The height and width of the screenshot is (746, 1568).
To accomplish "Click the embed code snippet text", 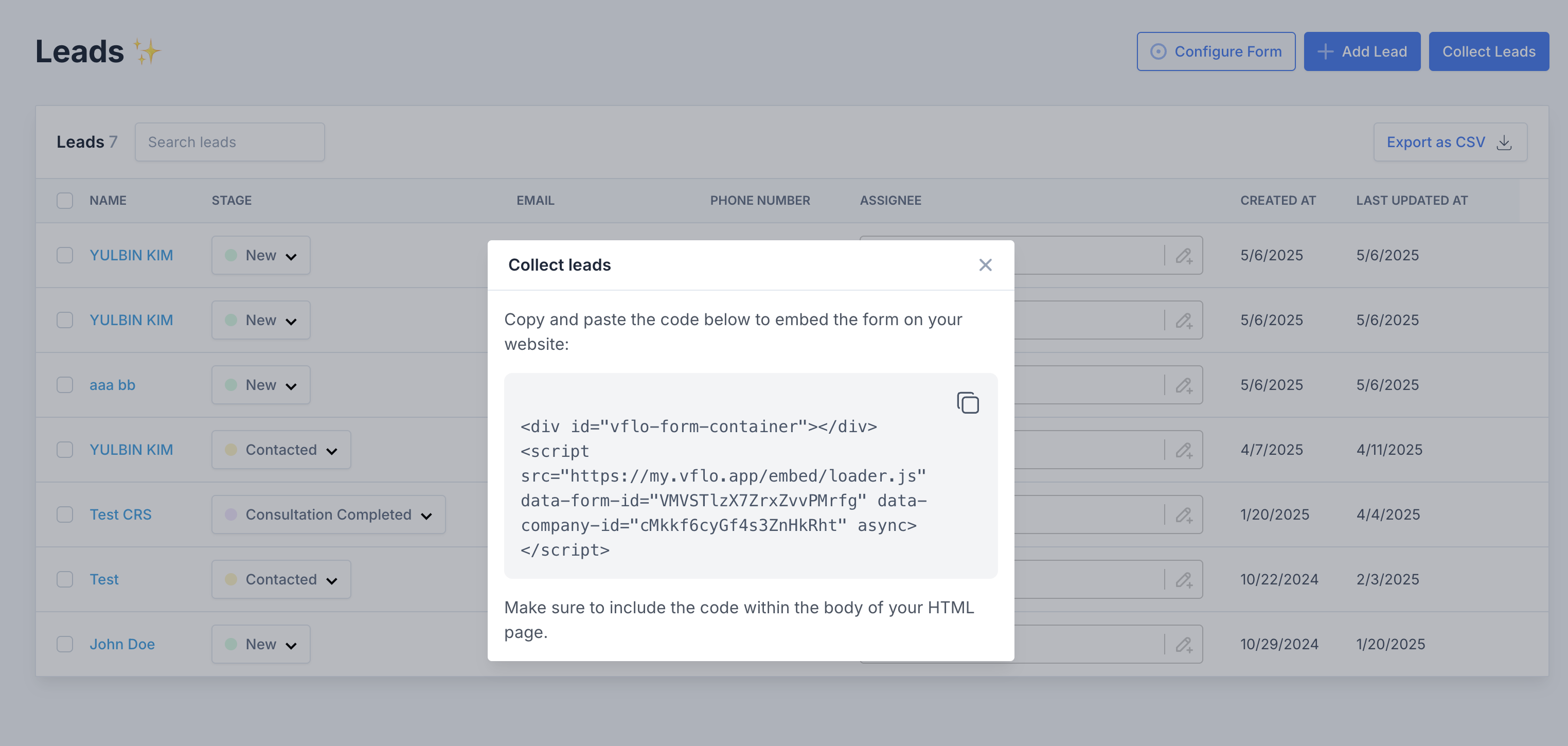I will pyautogui.click(x=724, y=488).
